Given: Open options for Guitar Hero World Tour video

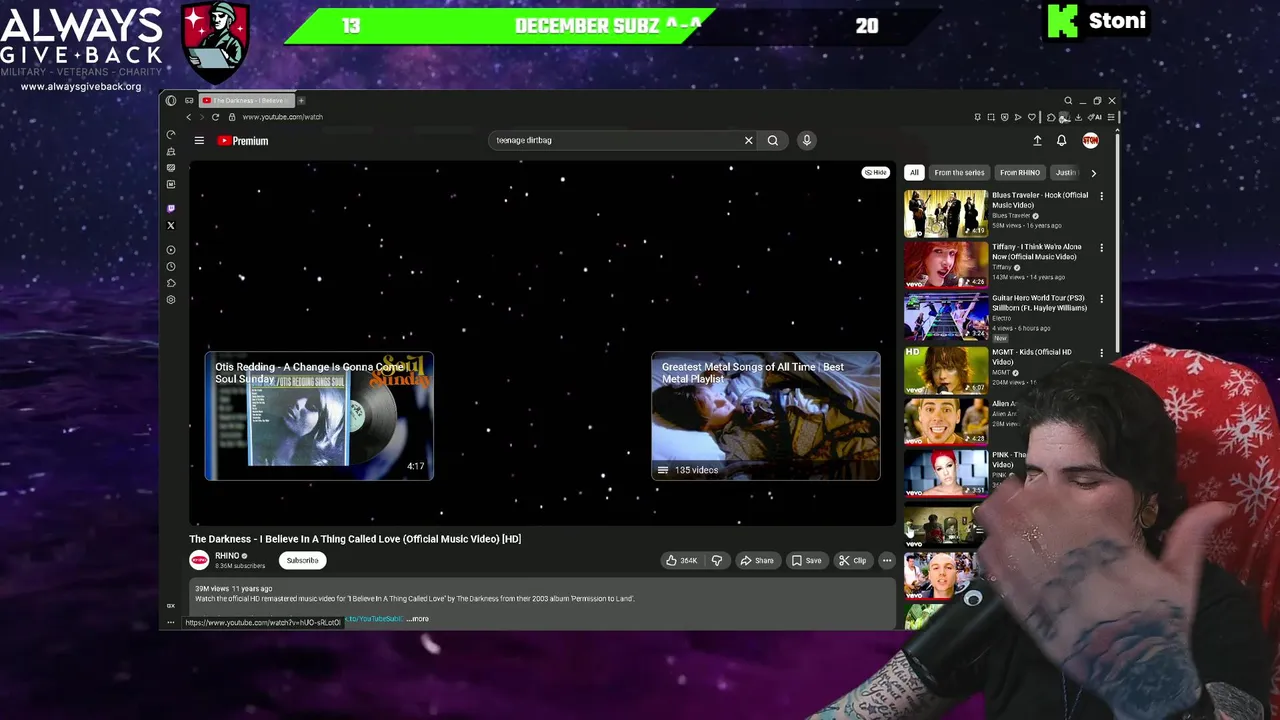Looking at the screenshot, I should point(1101,299).
